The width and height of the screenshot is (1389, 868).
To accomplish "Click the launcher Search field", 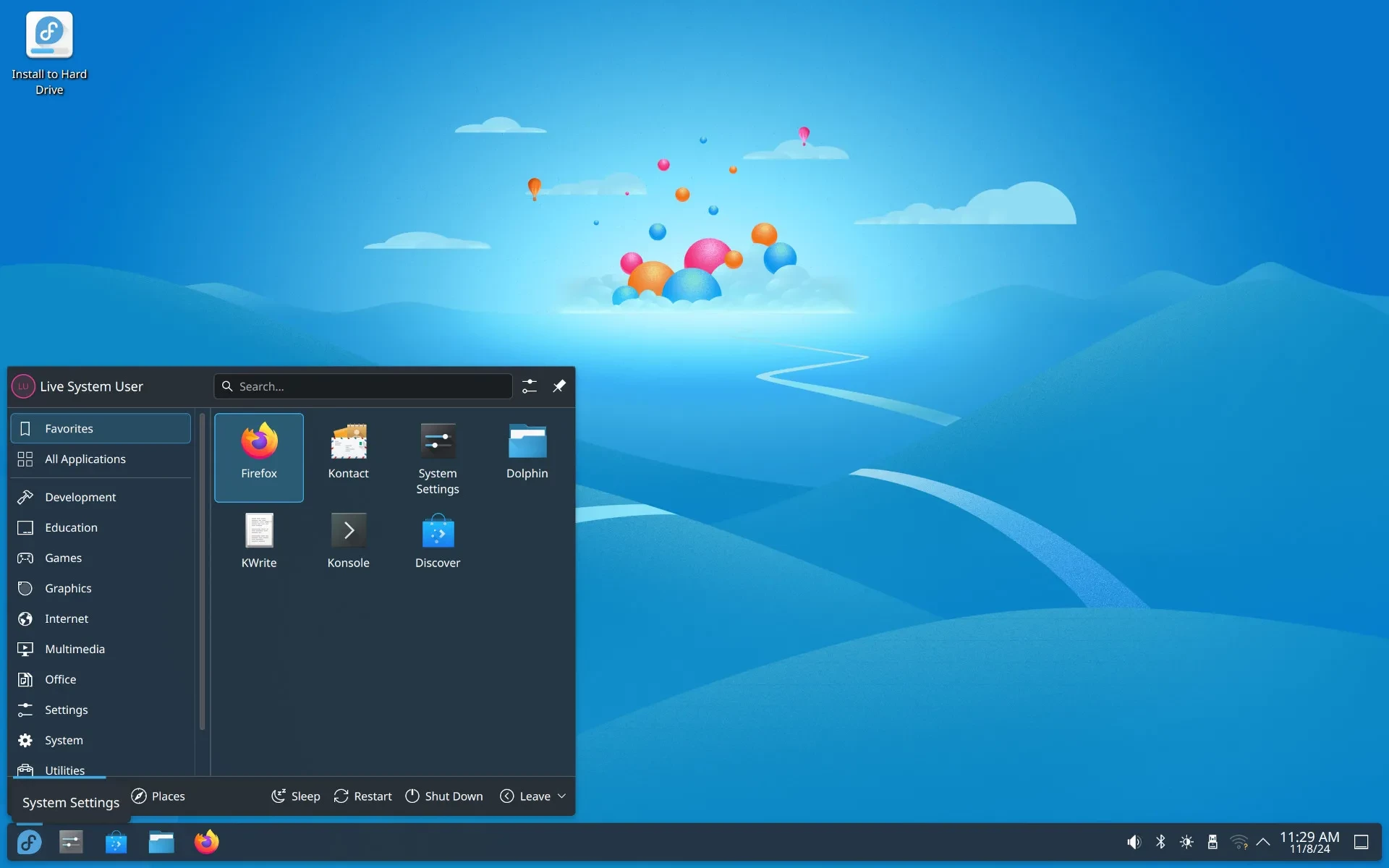I will (369, 386).
